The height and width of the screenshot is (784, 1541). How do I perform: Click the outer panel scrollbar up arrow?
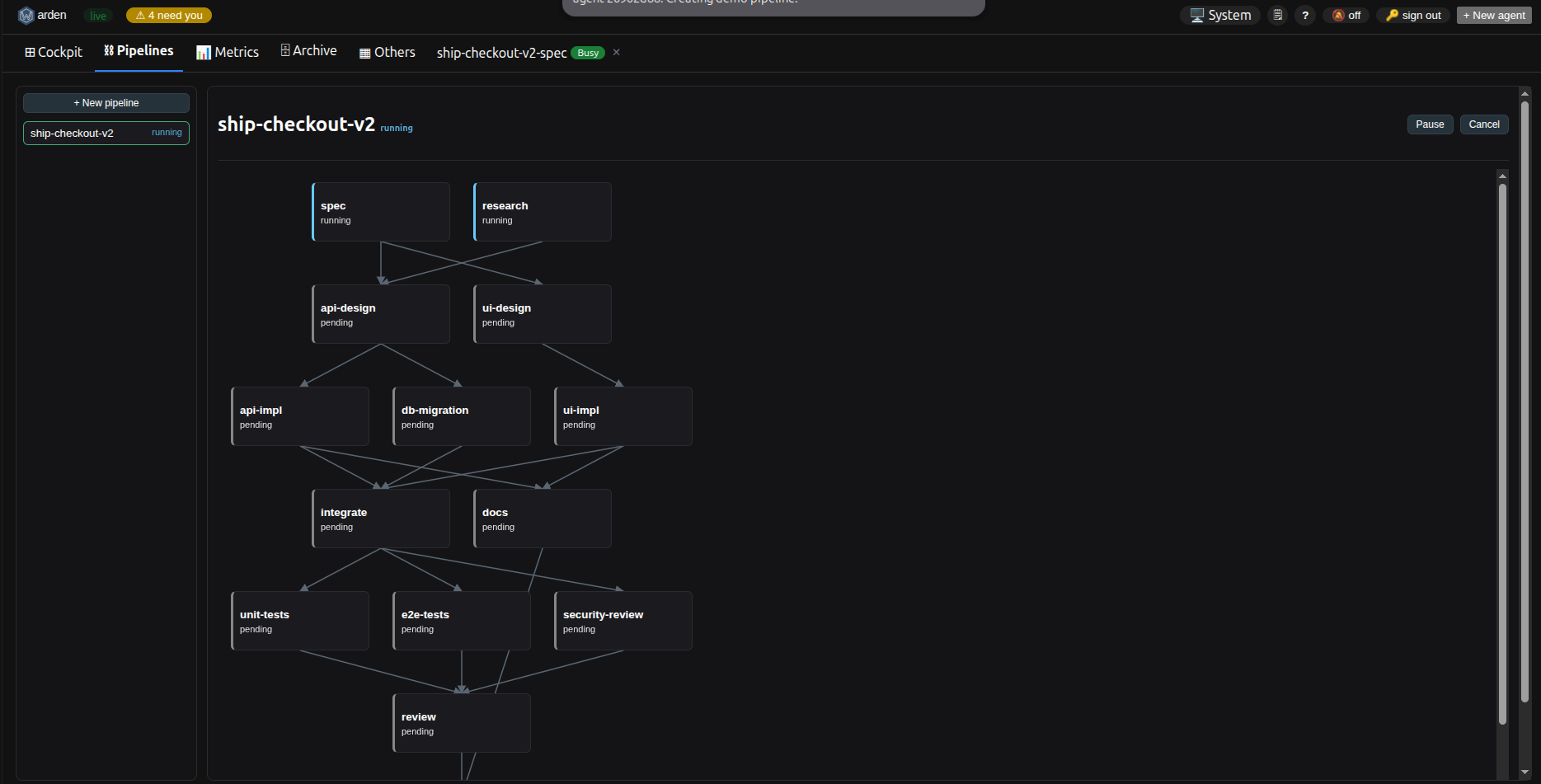[x=1525, y=93]
